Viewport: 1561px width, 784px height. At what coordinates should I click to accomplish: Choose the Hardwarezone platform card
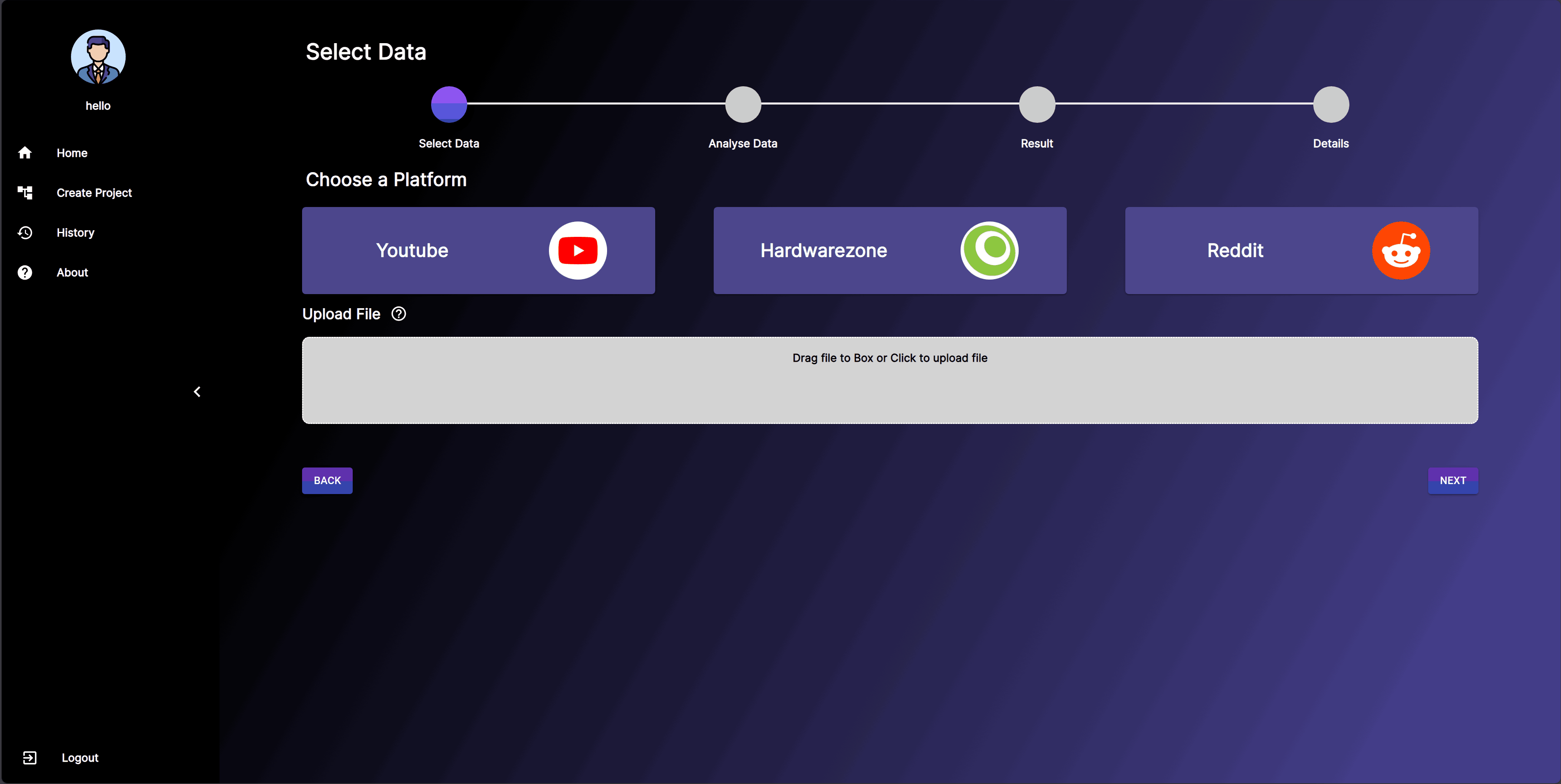click(890, 251)
